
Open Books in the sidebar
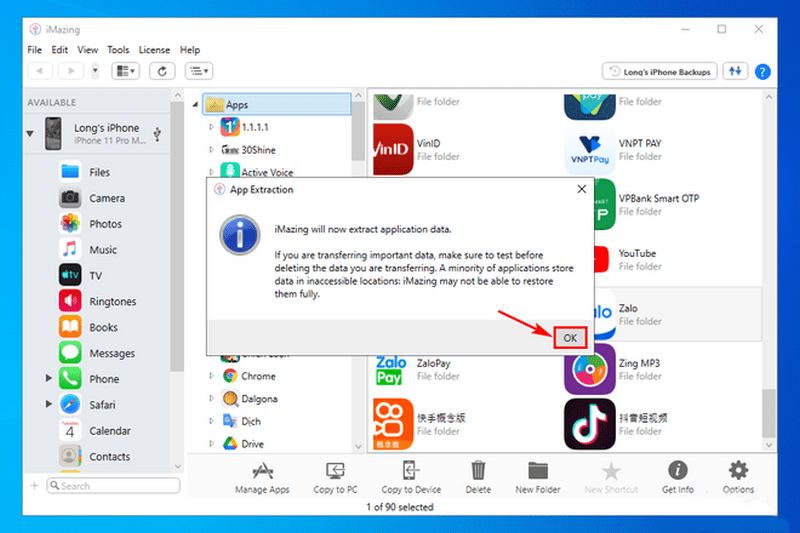(103, 327)
